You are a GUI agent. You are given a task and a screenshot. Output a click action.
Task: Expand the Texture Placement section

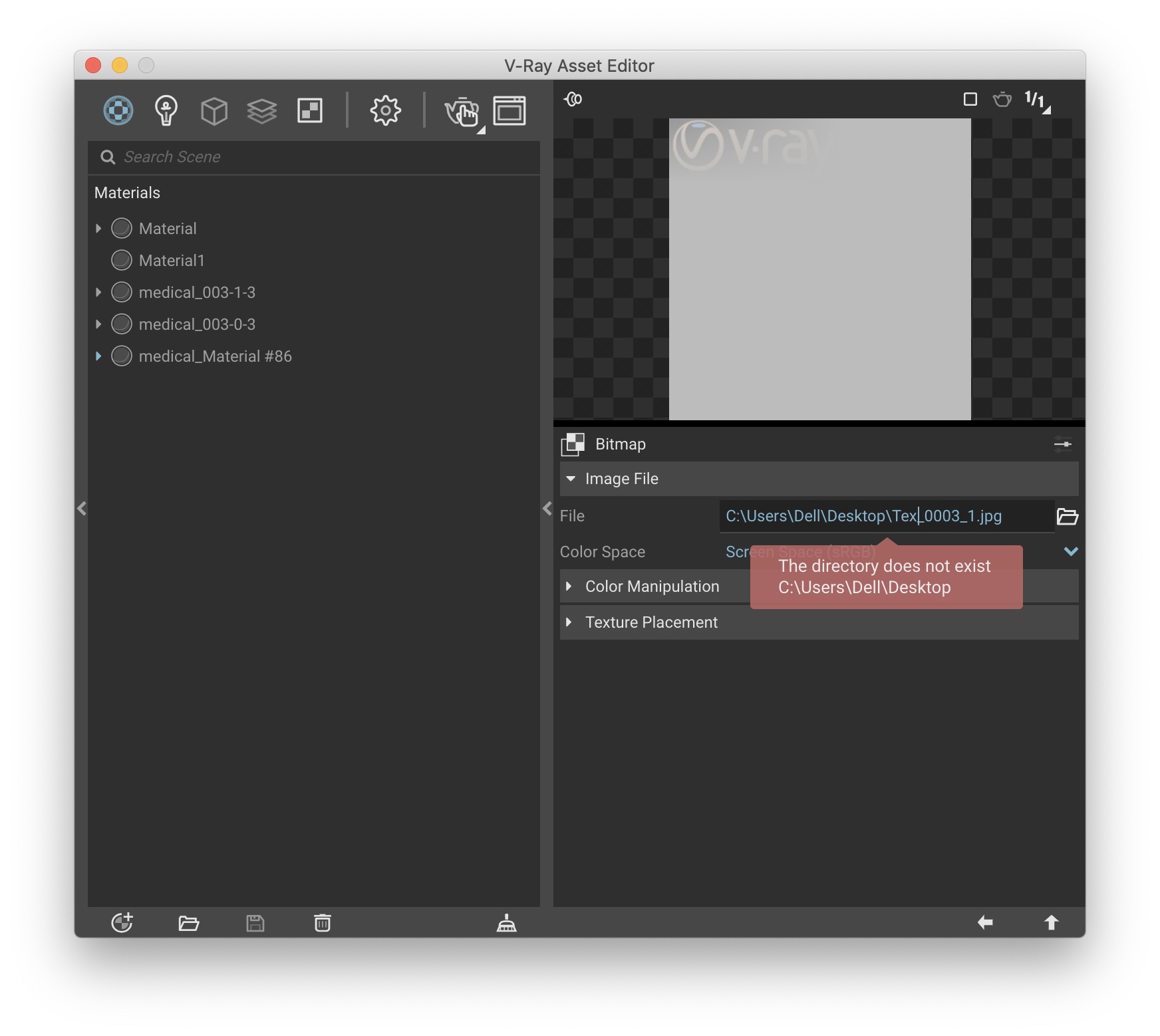coord(569,622)
